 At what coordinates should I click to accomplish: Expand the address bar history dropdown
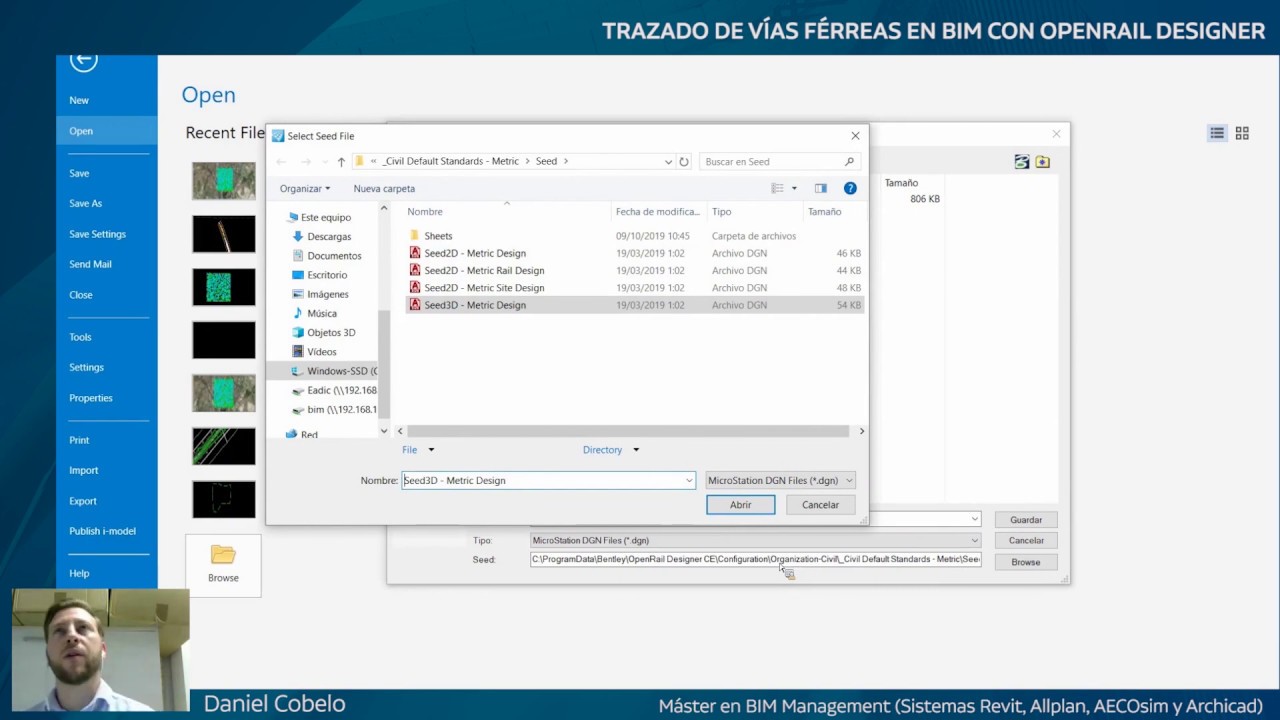[x=668, y=161]
